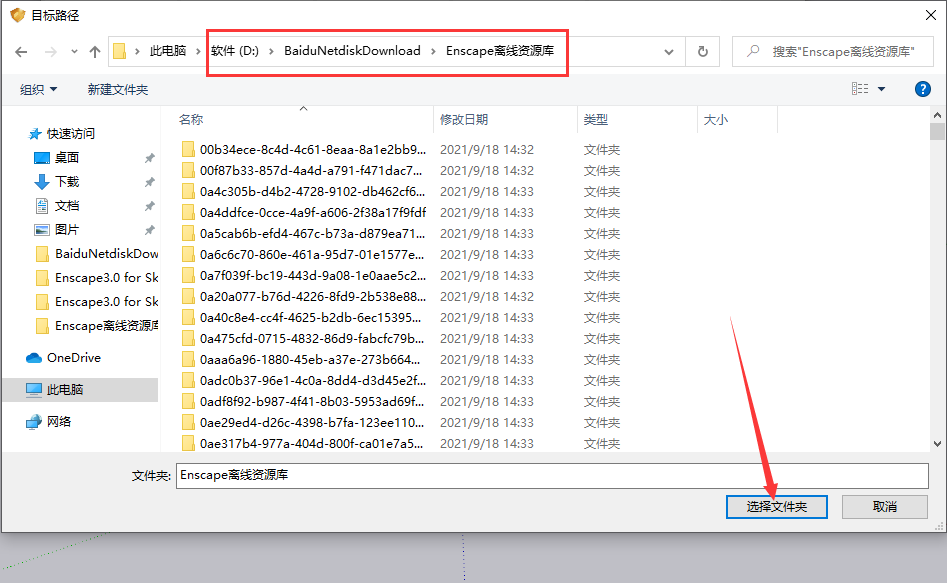Click the 网络 network icon

34,422
